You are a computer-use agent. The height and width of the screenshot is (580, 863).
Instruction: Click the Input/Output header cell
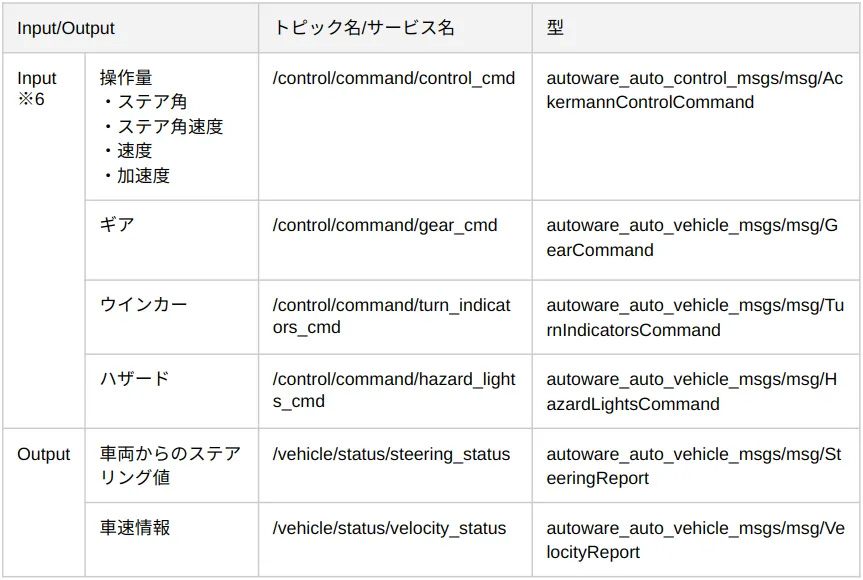(x=130, y=28)
